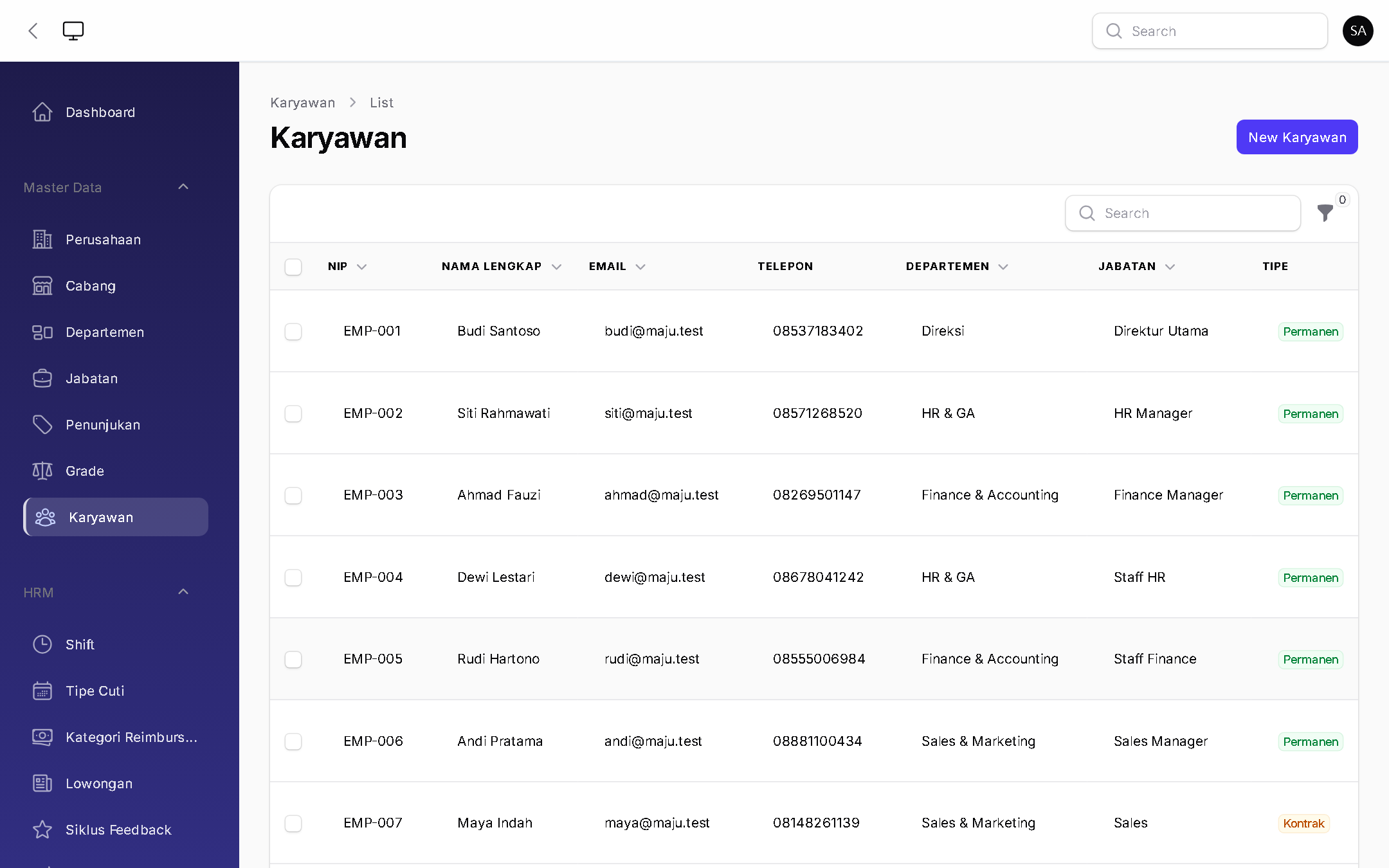This screenshot has width=1389, height=868.
Task: Toggle the select-all rows checkbox
Action: (293, 267)
